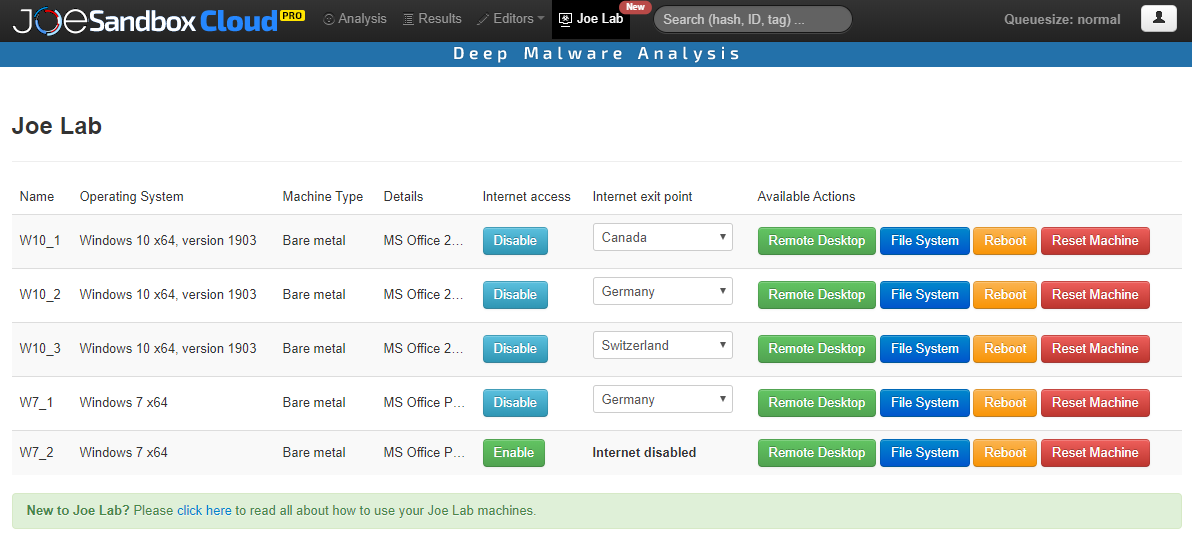Click the 'Deep Malware Analysis' banner text
The height and width of the screenshot is (539, 1192).
pos(597,54)
